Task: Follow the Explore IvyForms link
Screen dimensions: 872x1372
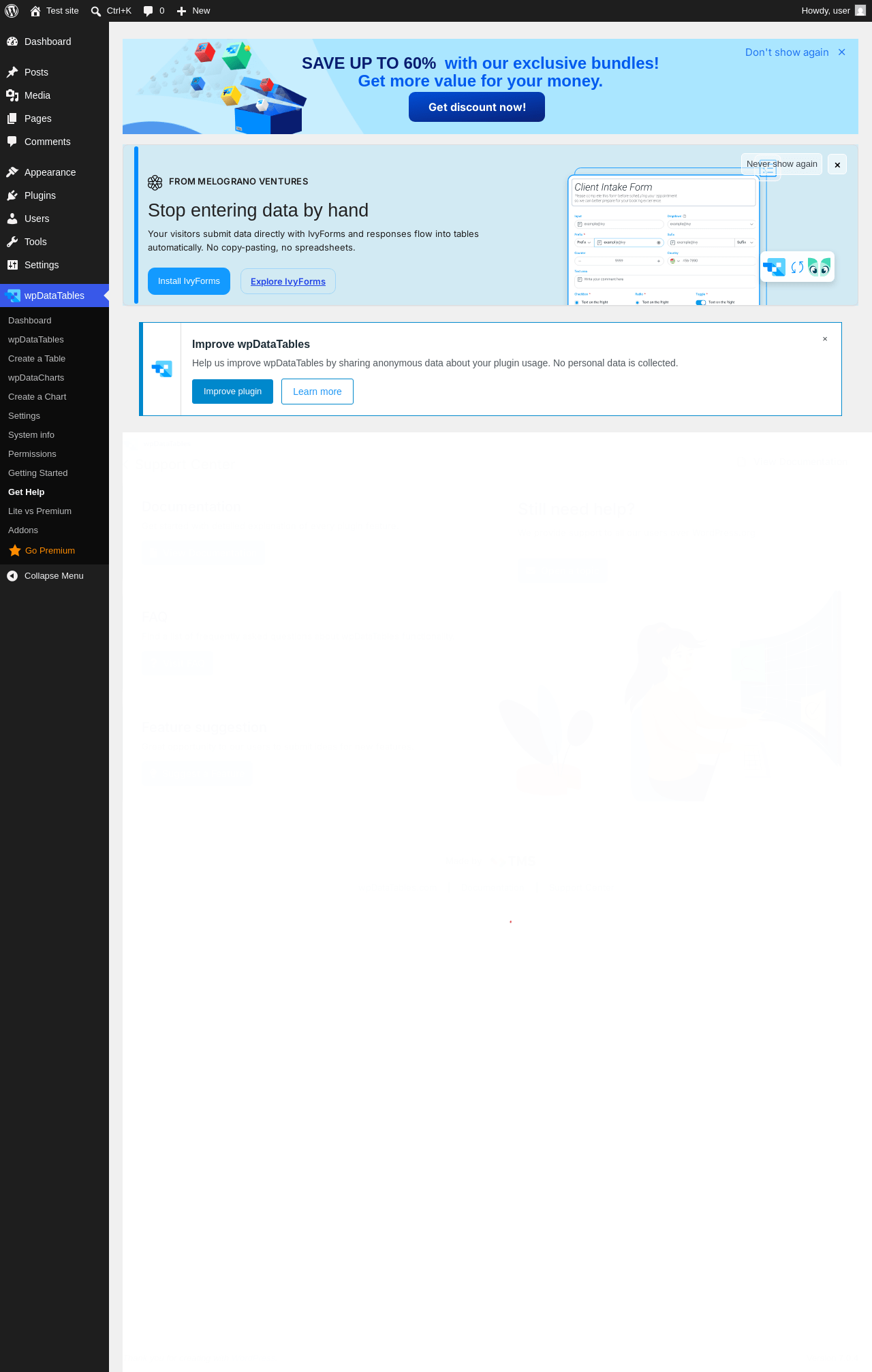Action: pyautogui.click(x=288, y=281)
